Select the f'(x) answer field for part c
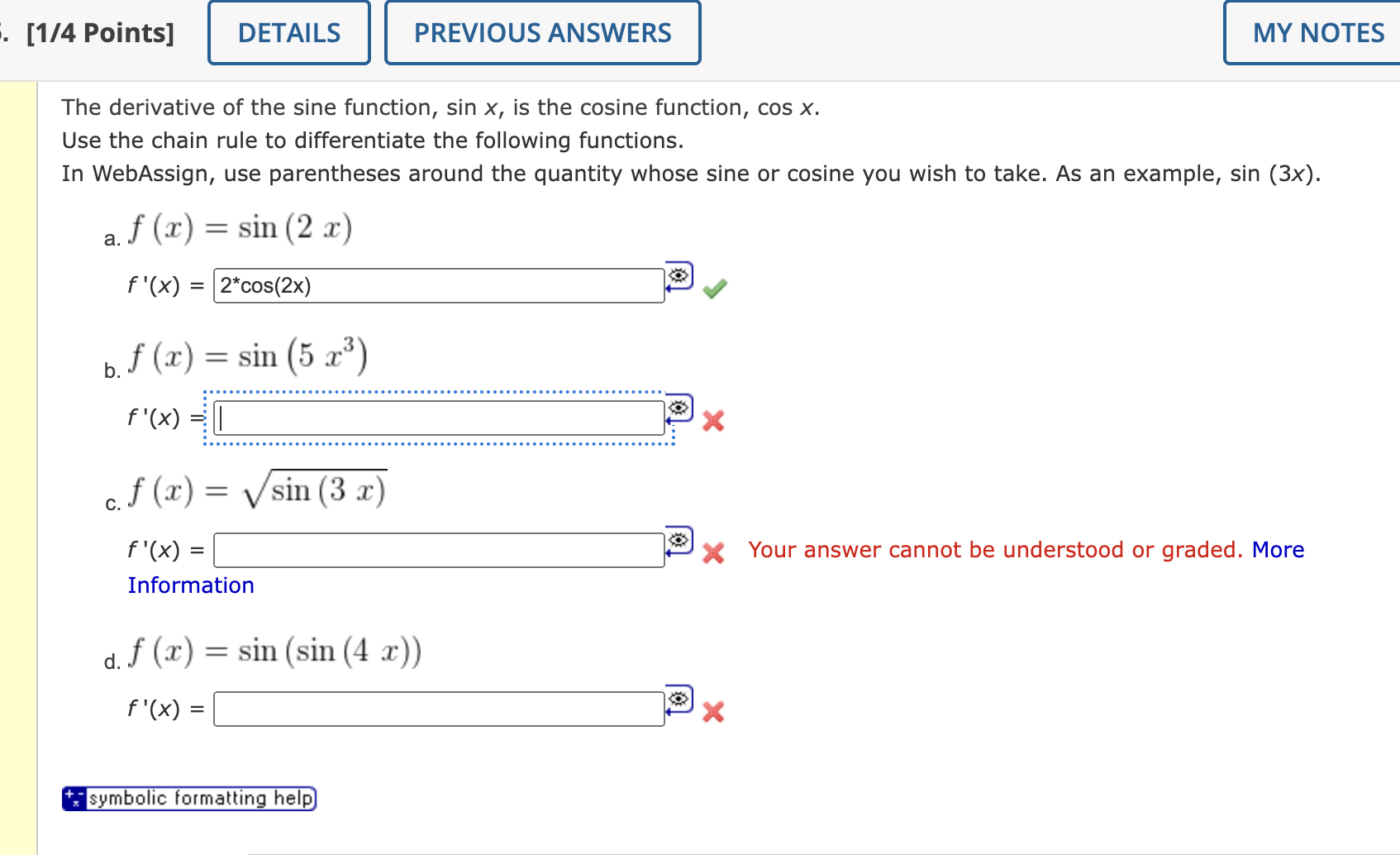This screenshot has height=855, width=1400. tap(438, 548)
